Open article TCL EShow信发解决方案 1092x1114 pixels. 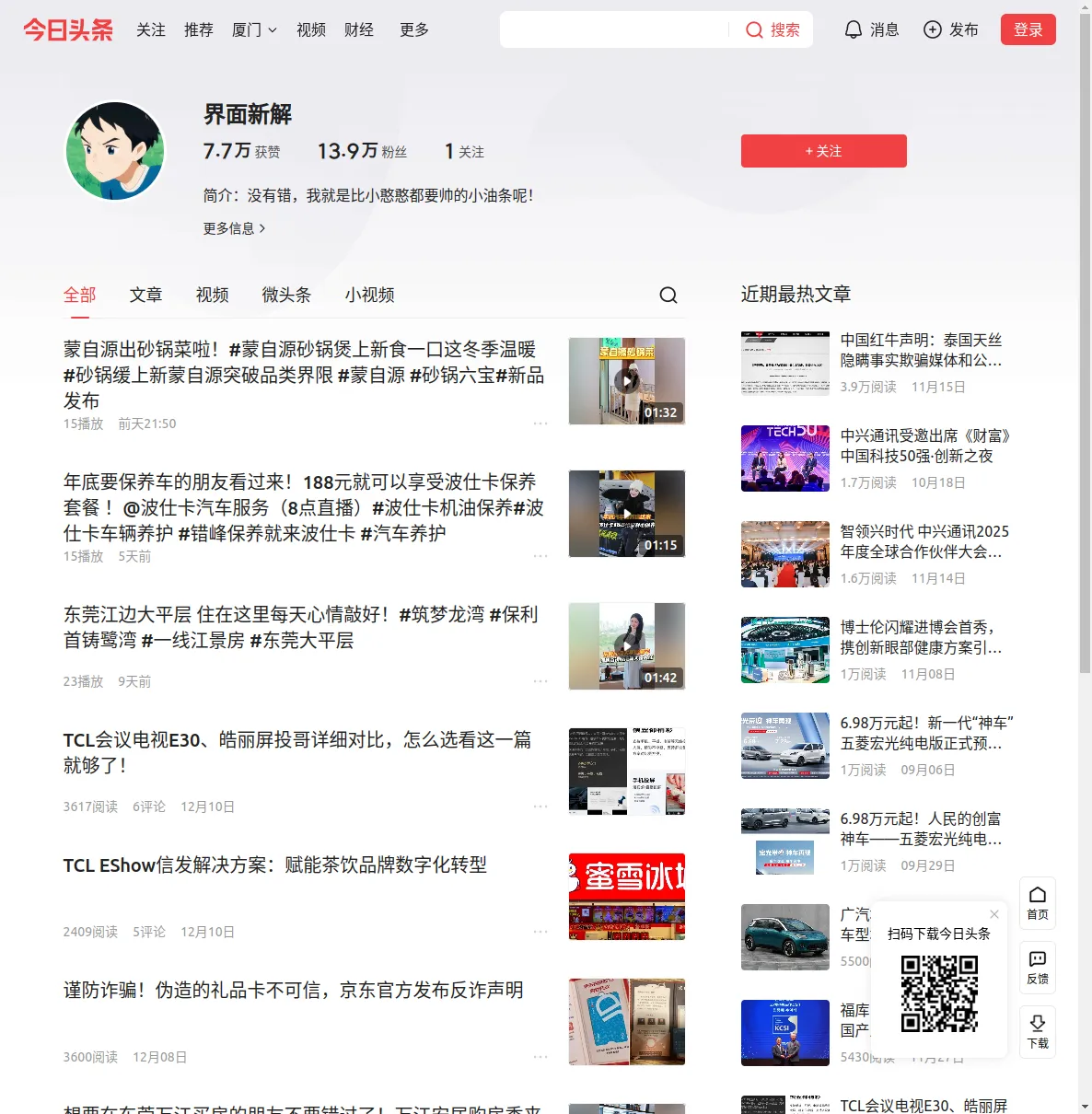(275, 865)
